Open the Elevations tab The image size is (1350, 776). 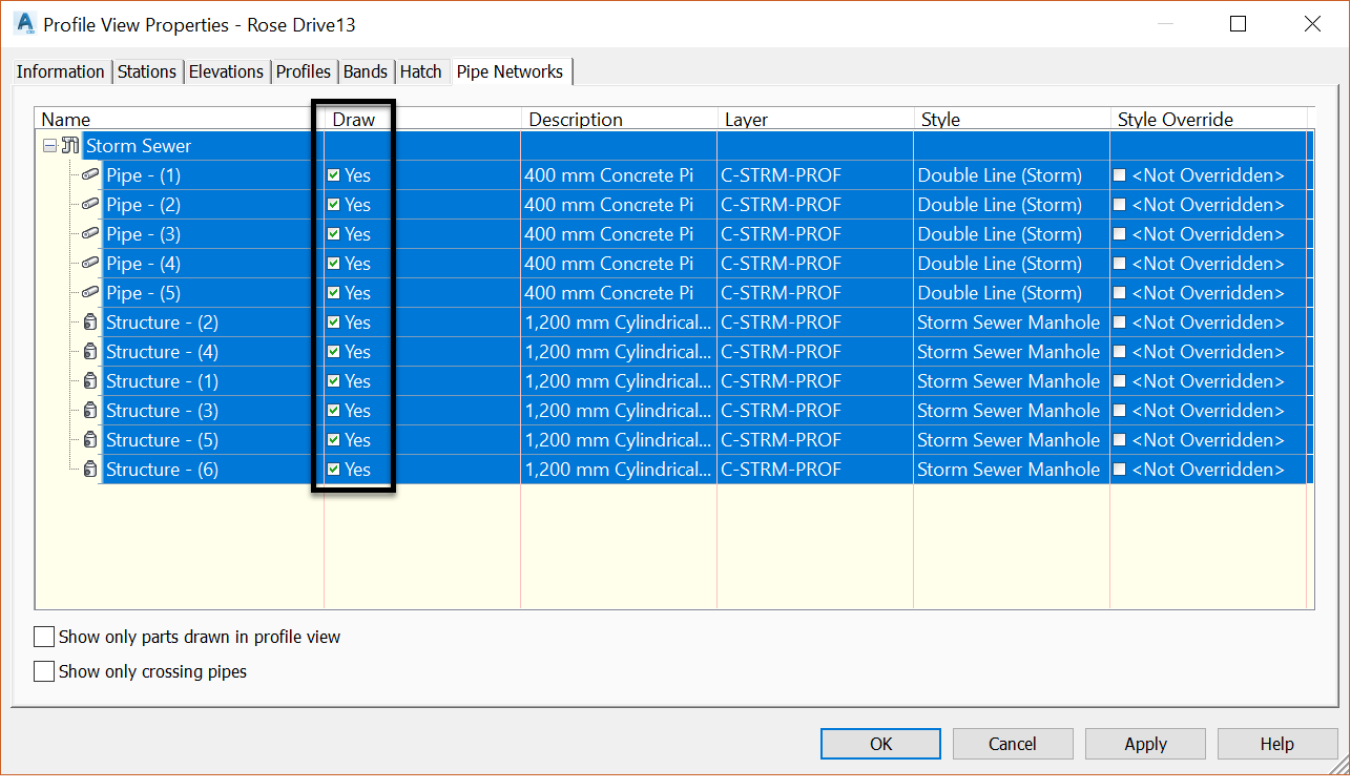(226, 72)
